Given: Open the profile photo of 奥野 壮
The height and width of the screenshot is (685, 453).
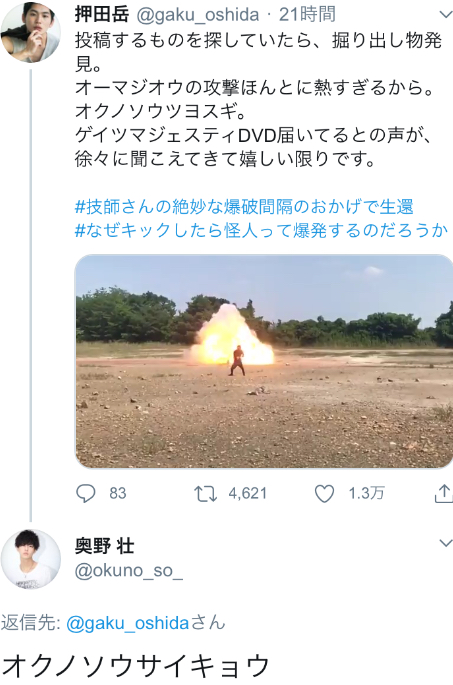Looking at the screenshot, I should 31,559.
